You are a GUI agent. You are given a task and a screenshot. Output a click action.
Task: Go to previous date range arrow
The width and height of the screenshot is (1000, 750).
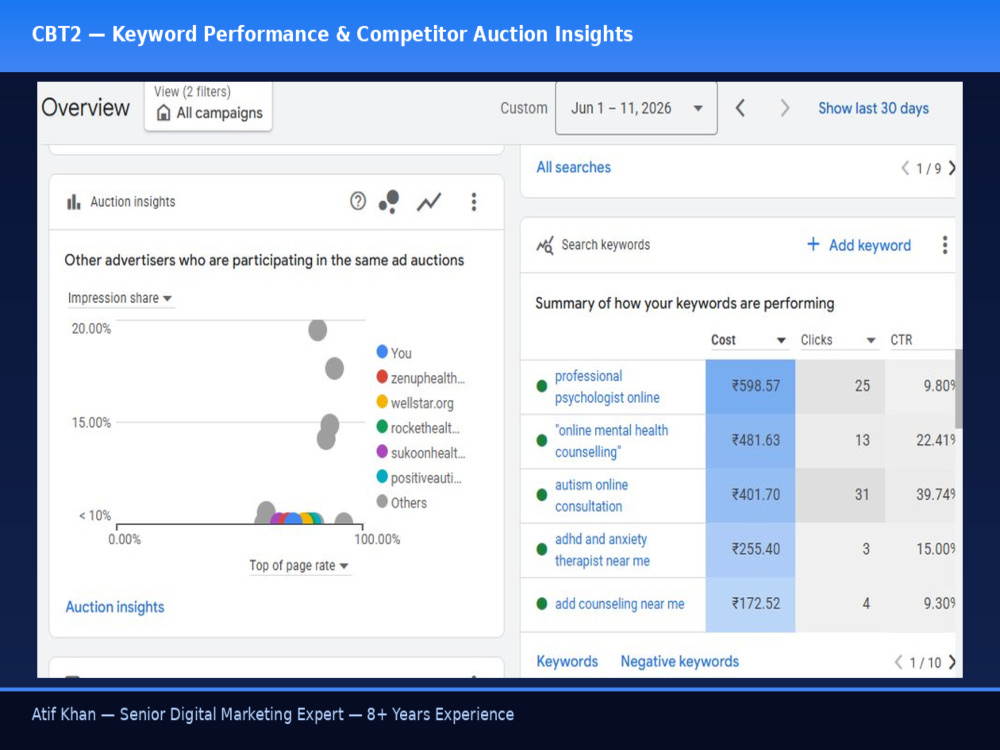pos(740,108)
